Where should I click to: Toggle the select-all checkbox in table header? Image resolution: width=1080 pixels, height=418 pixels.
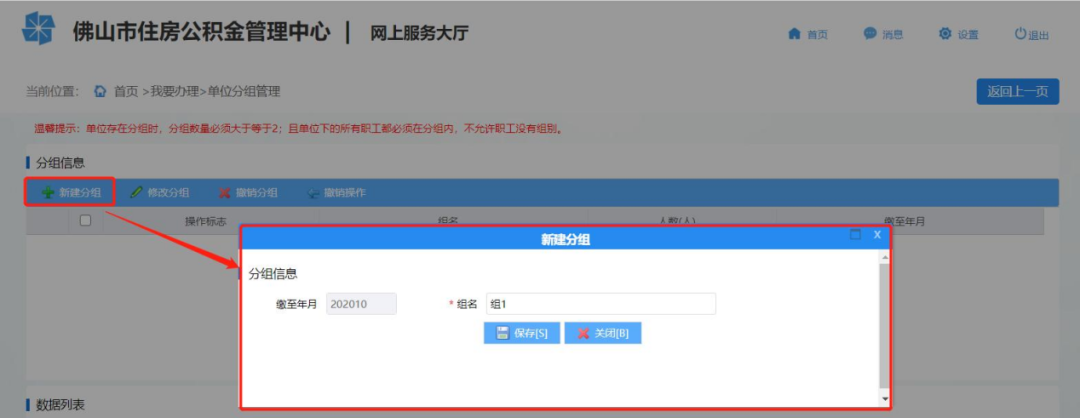click(85, 221)
